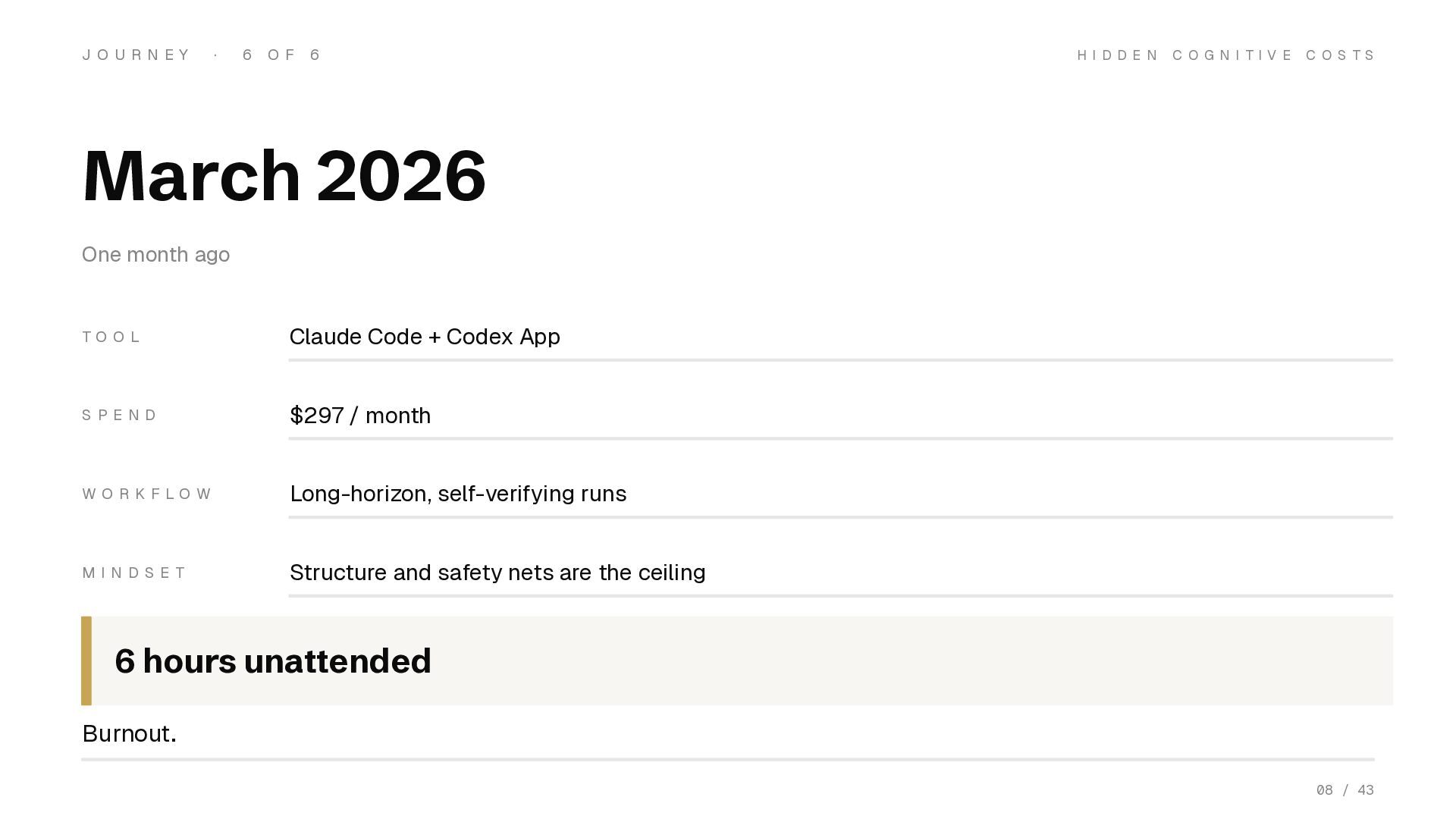The height and width of the screenshot is (819, 1456).
Task: Click the divider line under the spend row
Action: 840,438
